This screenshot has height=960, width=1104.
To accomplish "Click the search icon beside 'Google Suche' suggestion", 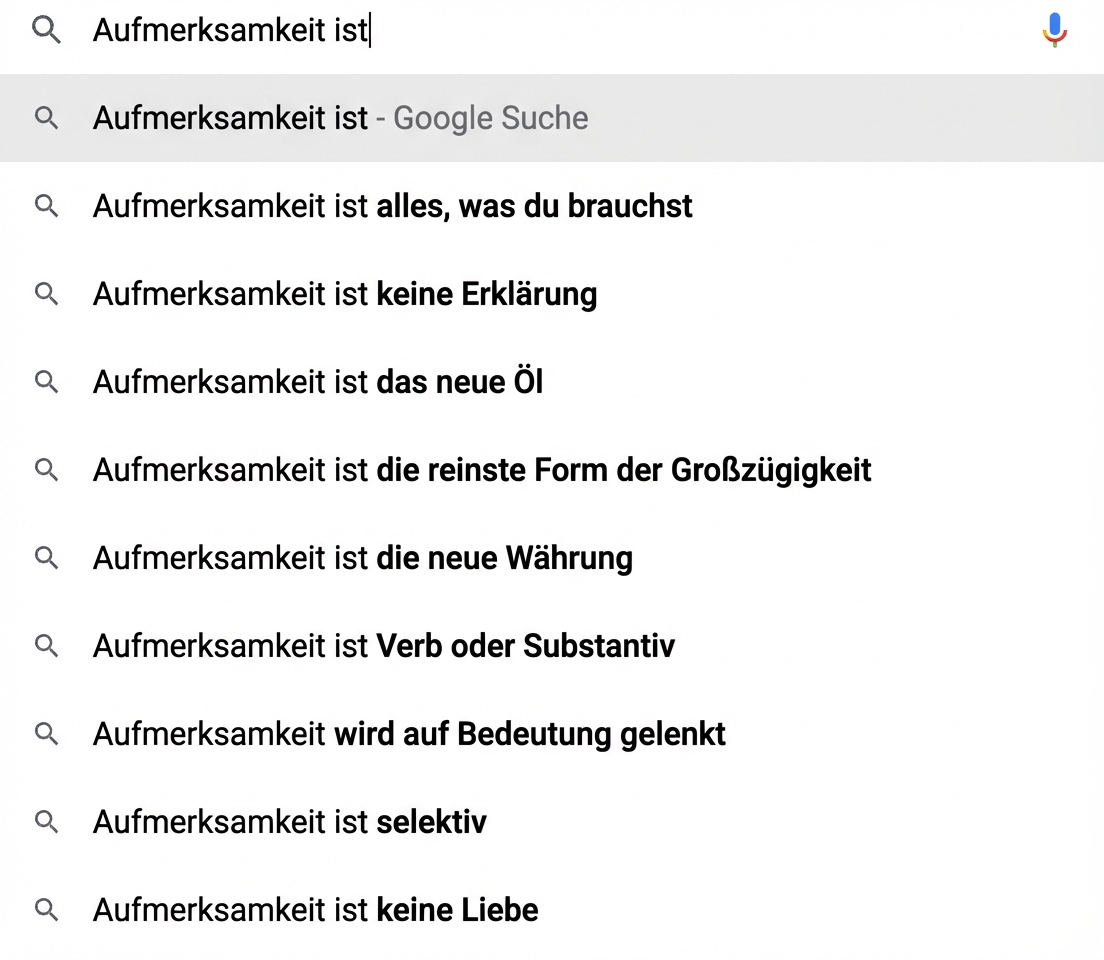I will click(x=46, y=118).
